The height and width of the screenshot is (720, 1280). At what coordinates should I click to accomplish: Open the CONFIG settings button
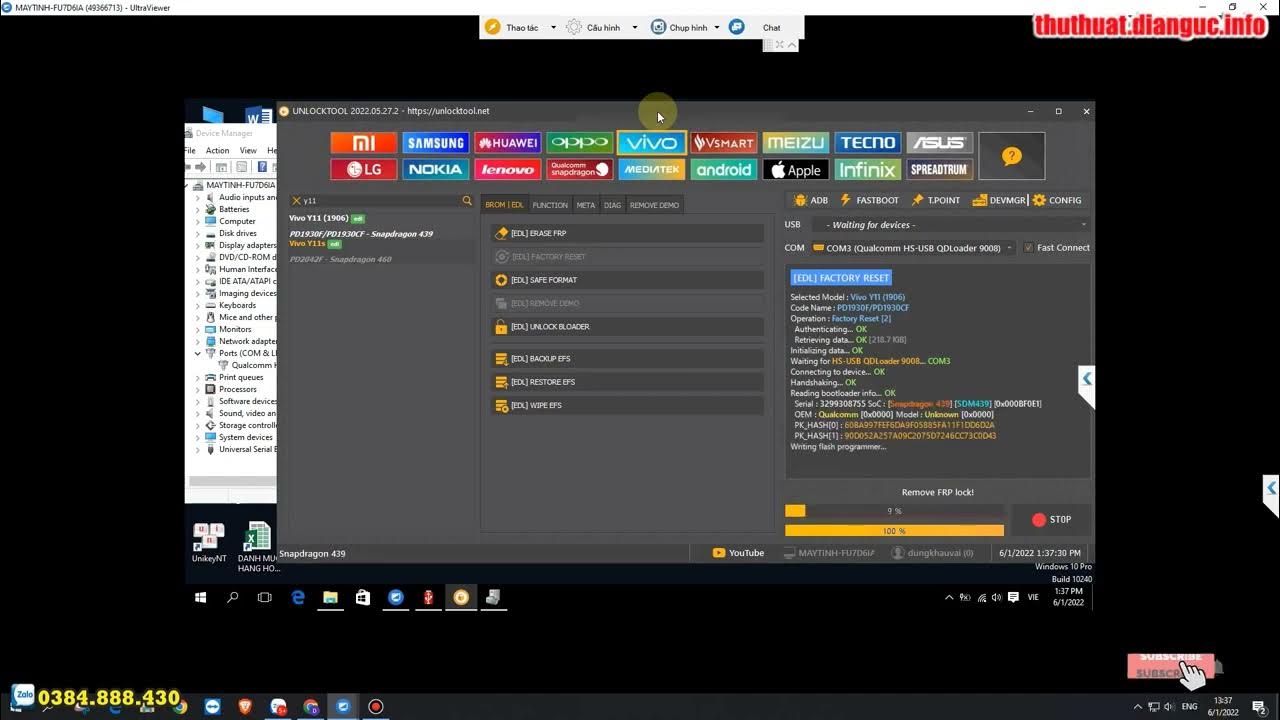tap(1057, 200)
